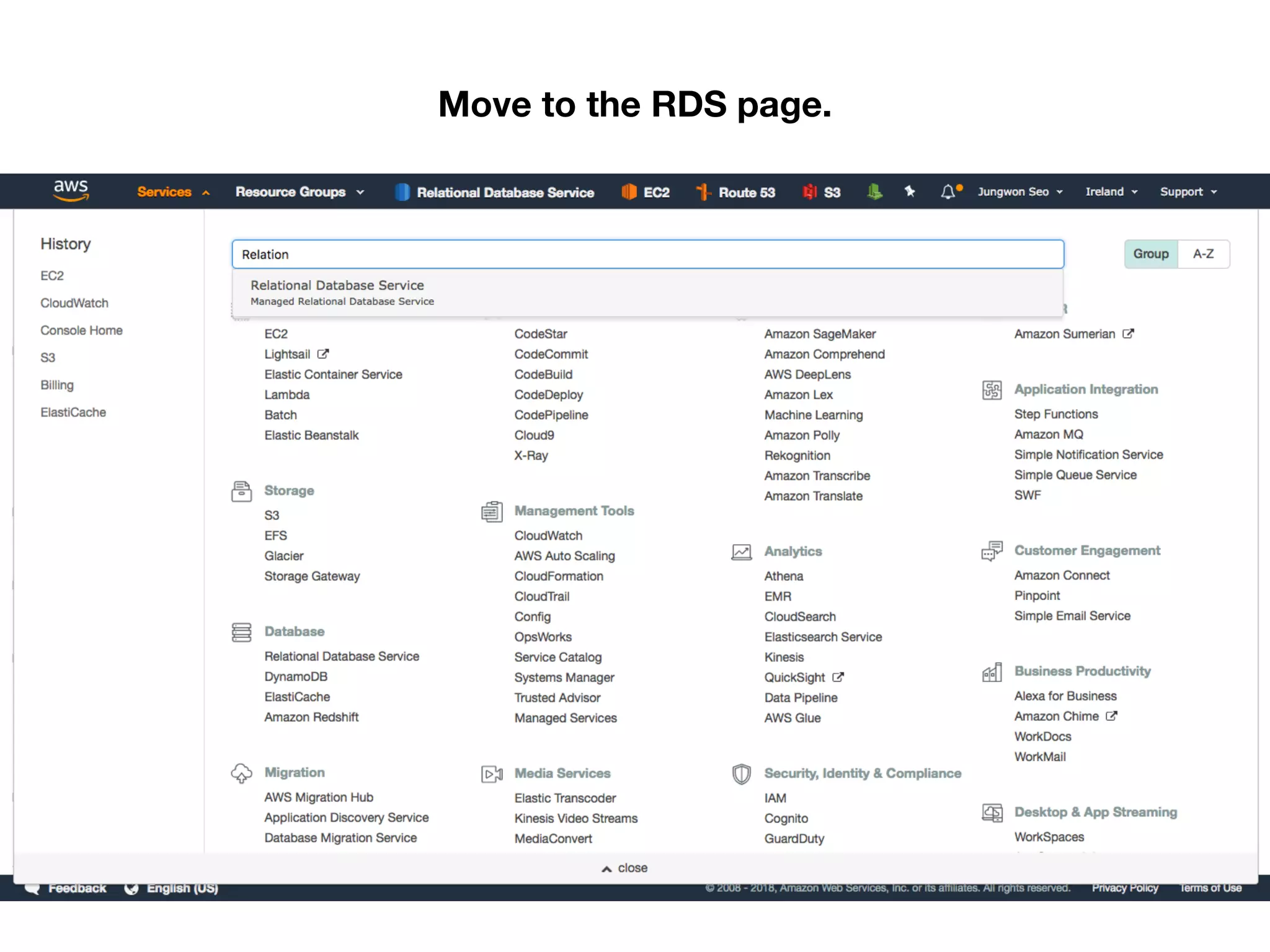Image resolution: width=1270 pixels, height=952 pixels.
Task: Open the Privacy Policy footer link
Action: point(1125,888)
